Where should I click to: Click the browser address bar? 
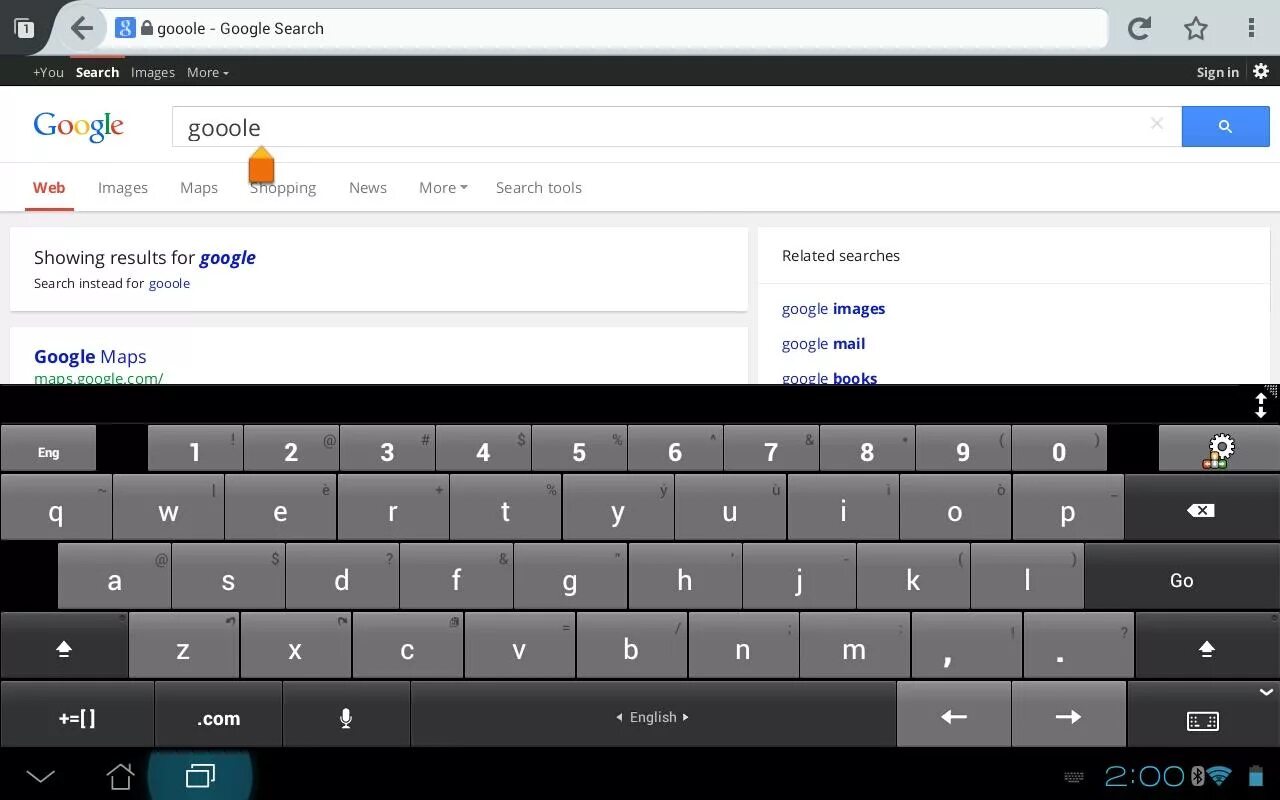click(608, 28)
